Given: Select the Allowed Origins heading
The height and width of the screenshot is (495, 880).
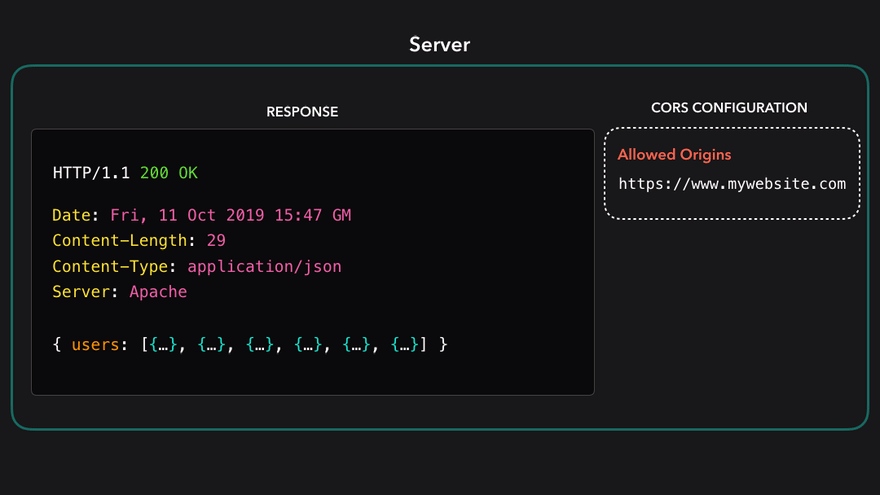Looking at the screenshot, I should [674, 155].
